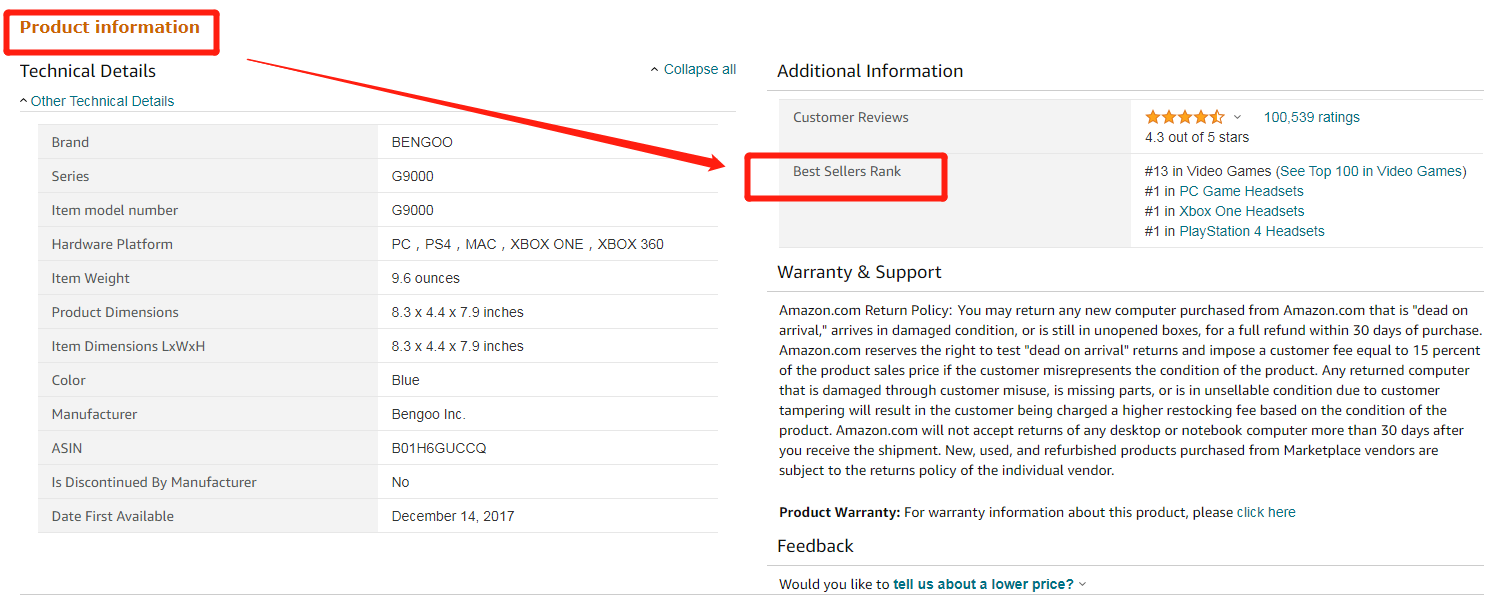Screen dimensions: 1498x605
Task: Click the Additional Information heading
Action: (870, 71)
